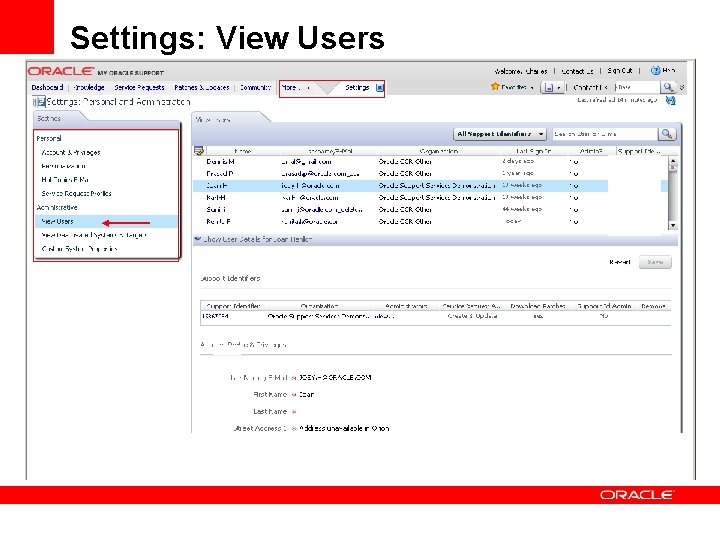Open the Settings tab label

[x=357, y=87]
